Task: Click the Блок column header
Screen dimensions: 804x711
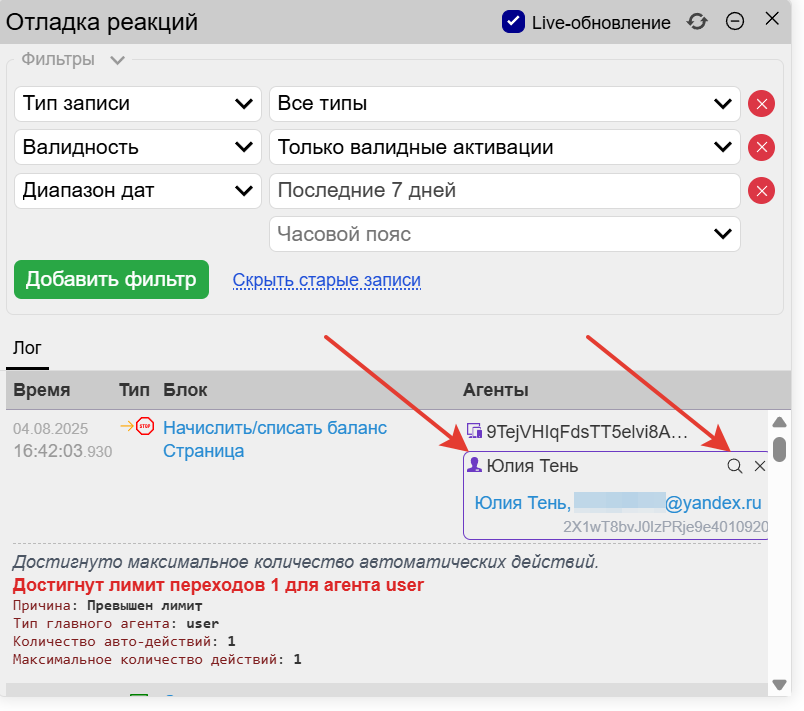Action: point(185,390)
